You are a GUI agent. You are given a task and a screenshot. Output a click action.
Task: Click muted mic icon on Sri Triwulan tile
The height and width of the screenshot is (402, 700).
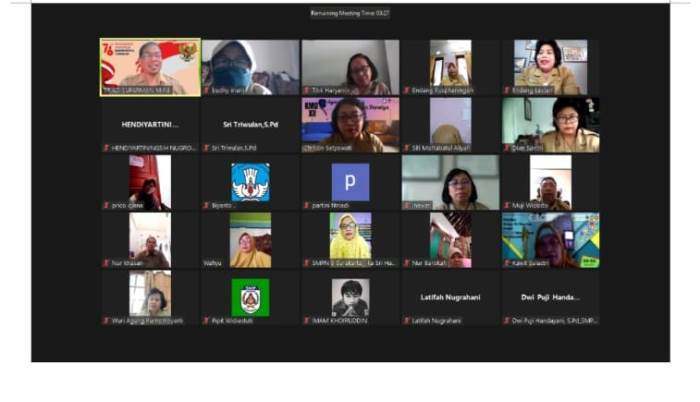pos(205,148)
